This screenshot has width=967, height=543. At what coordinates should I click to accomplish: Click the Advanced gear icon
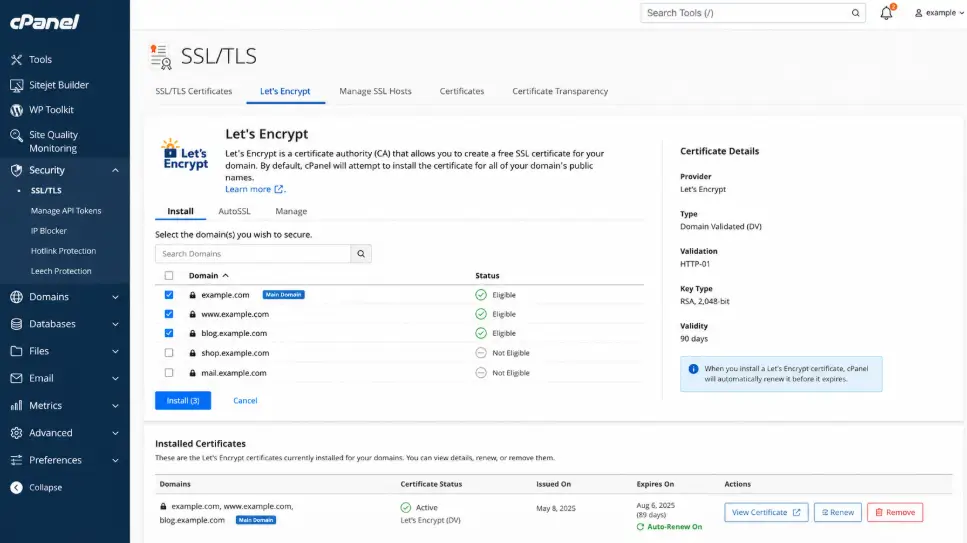pos(17,433)
